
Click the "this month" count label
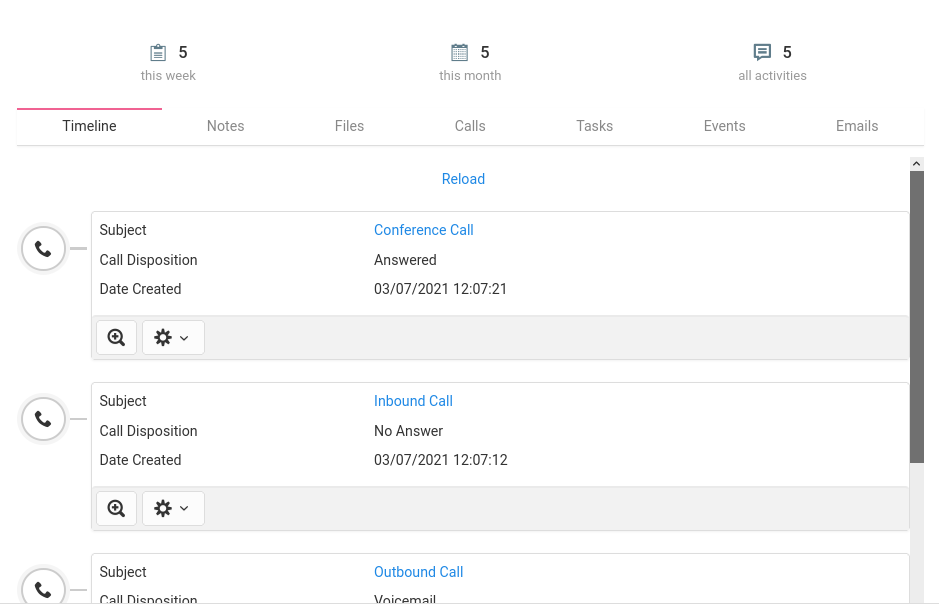point(470,76)
